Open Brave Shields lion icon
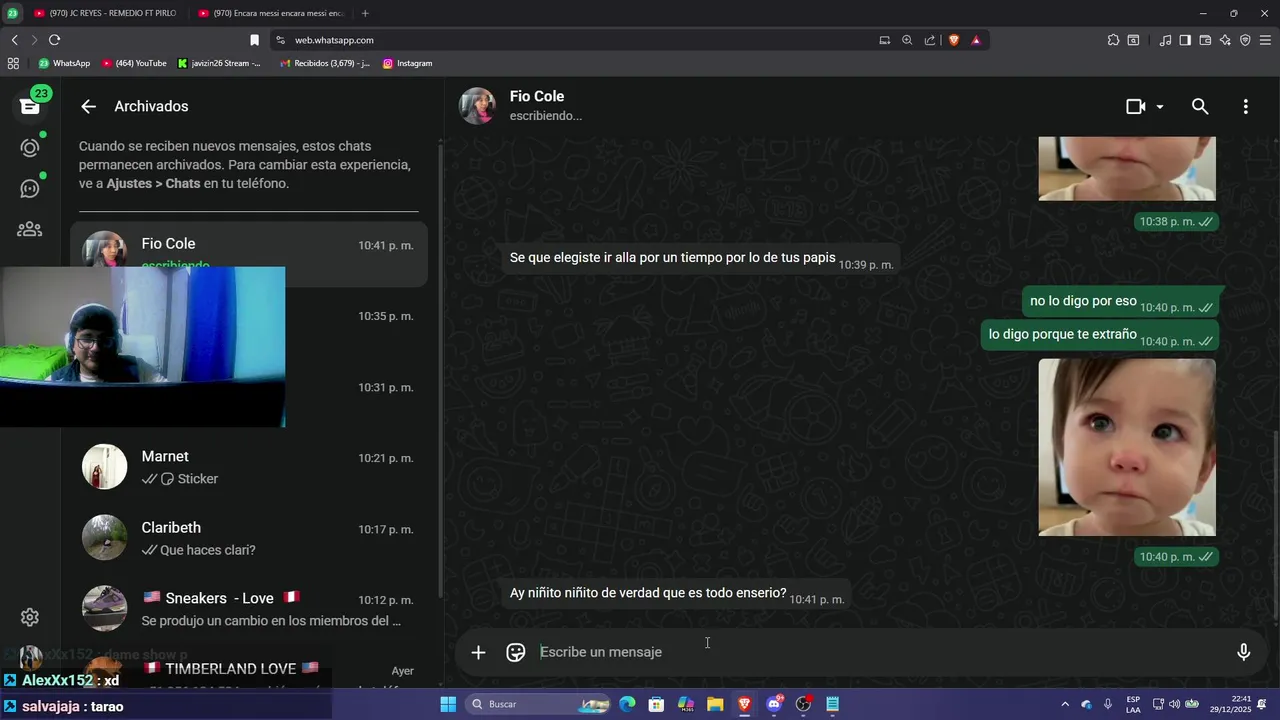 tap(953, 40)
